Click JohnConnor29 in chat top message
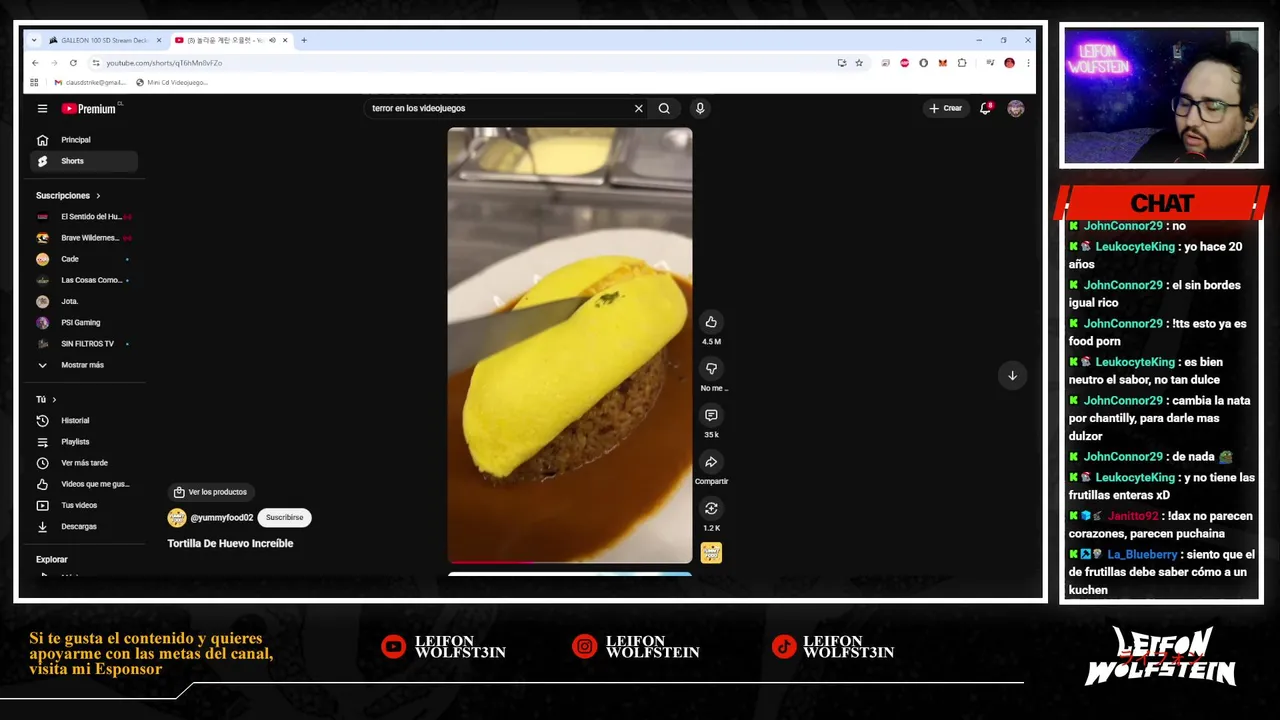The width and height of the screenshot is (1280, 720). [x=1123, y=226]
